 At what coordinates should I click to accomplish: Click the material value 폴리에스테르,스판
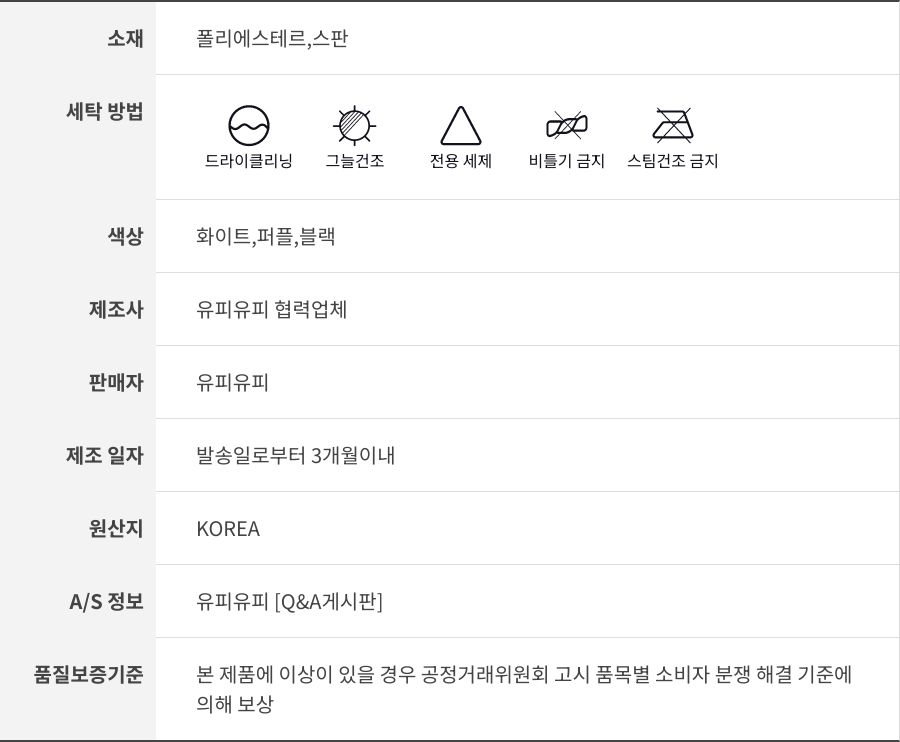point(272,39)
